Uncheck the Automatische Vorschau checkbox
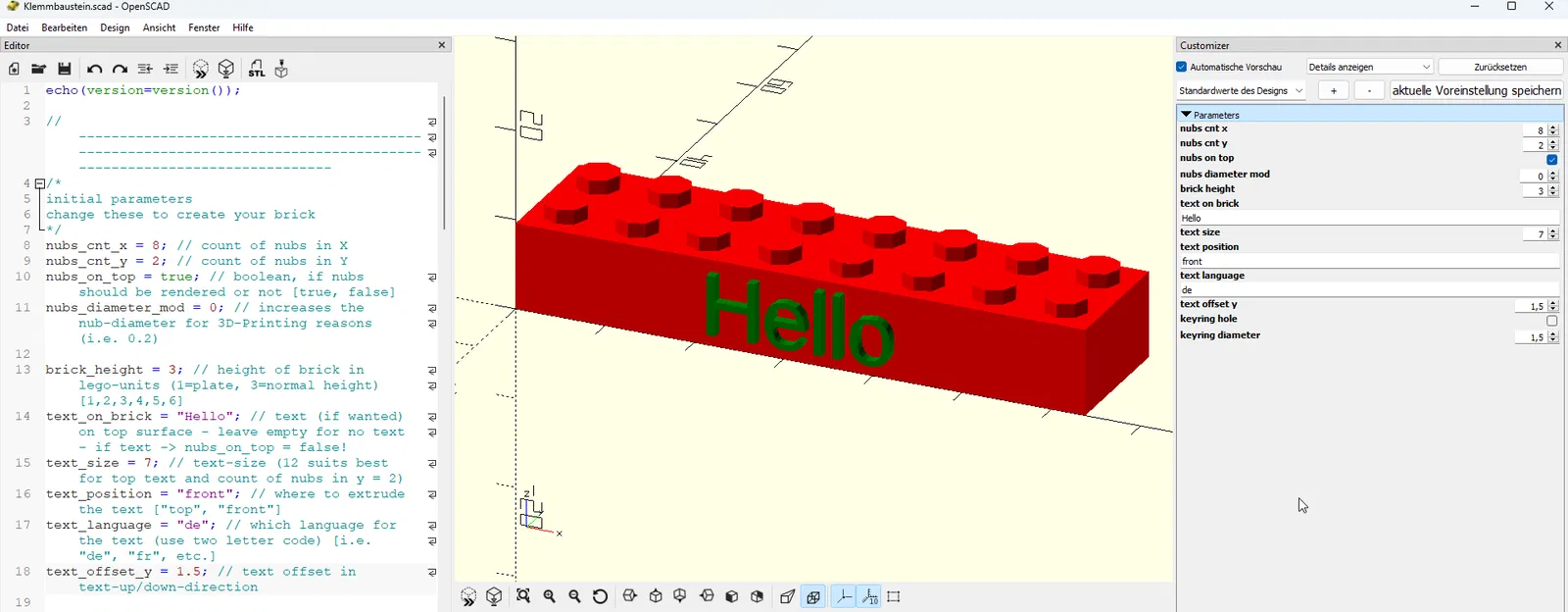The image size is (1568, 612). (x=1182, y=67)
